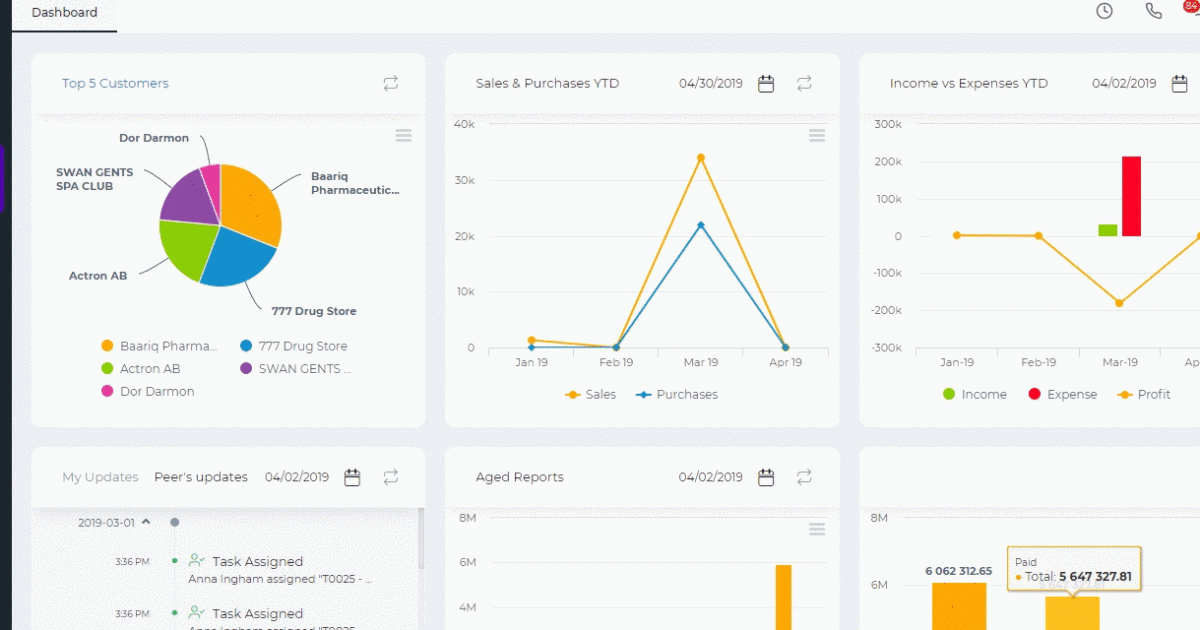Toggle the Profit legend entry
The height and width of the screenshot is (630, 1200).
click(x=1144, y=395)
